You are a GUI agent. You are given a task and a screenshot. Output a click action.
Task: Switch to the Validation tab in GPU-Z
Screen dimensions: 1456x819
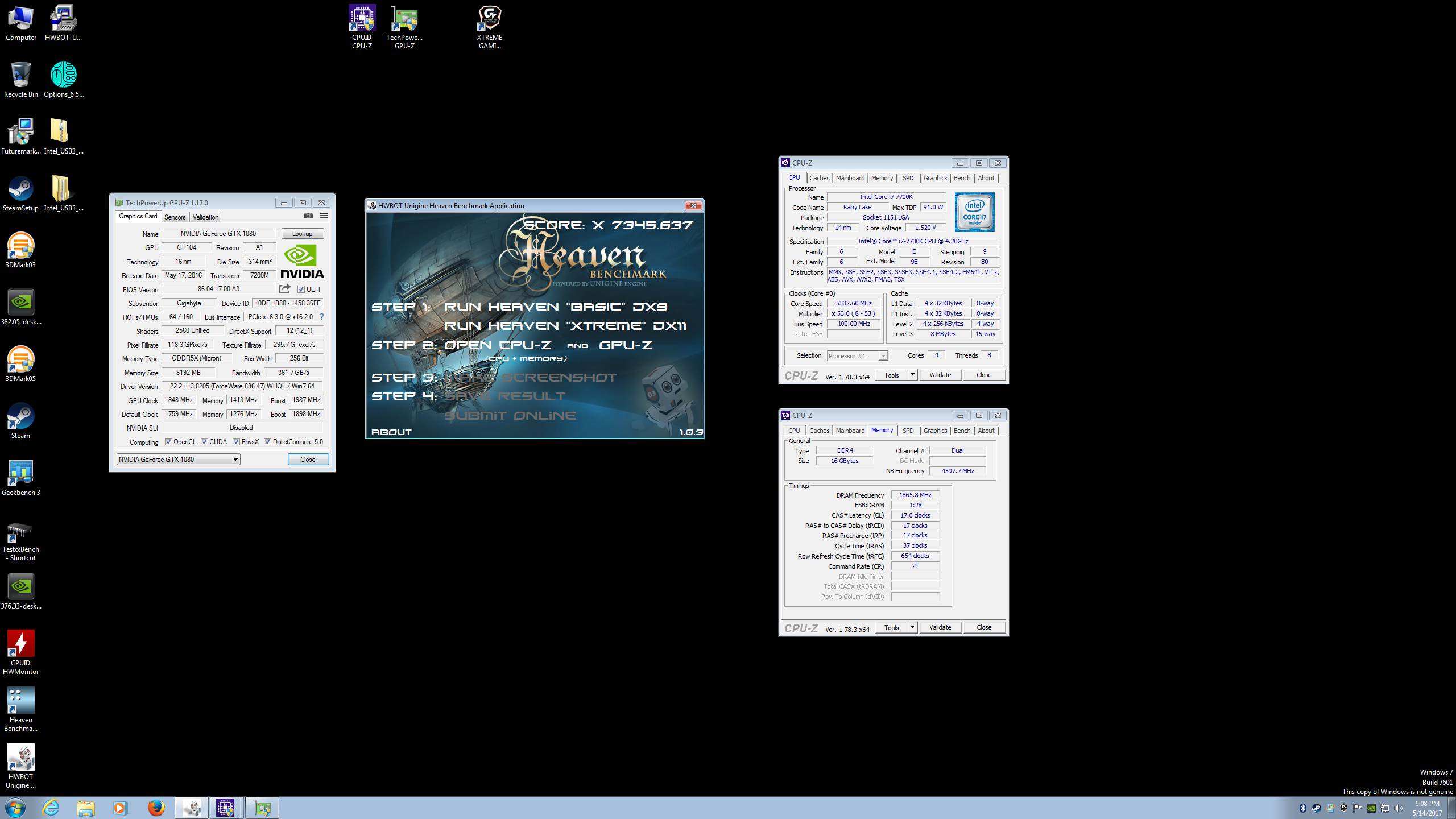click(x=205, y=217)
